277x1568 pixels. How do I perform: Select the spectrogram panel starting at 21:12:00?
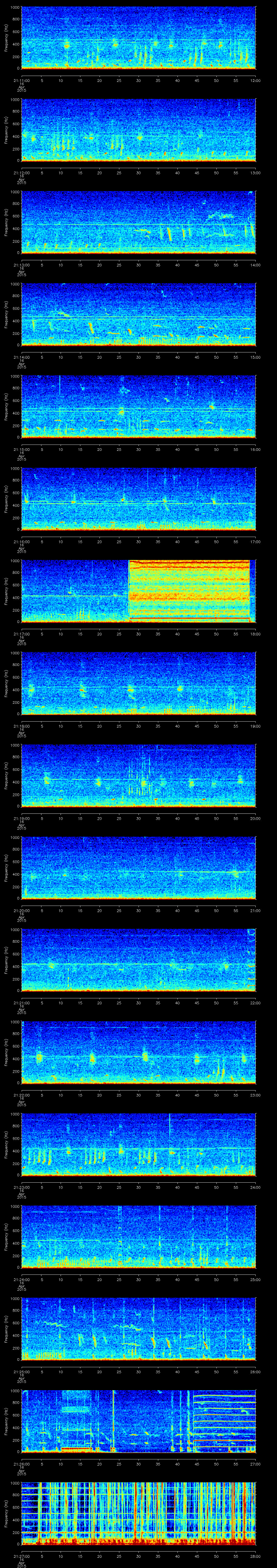coord(138,130)
